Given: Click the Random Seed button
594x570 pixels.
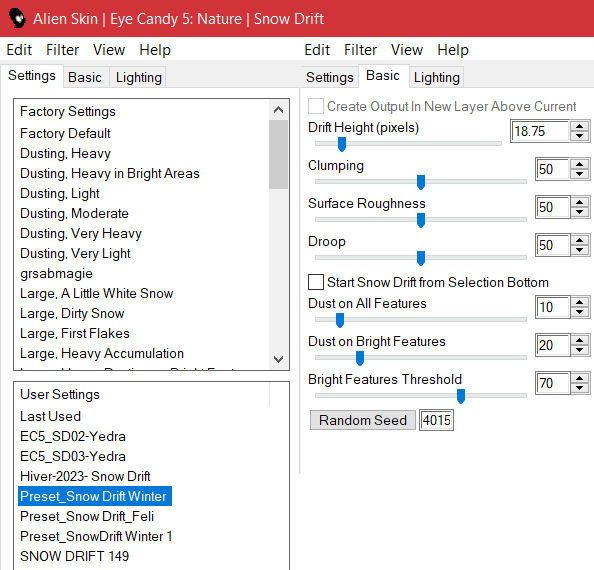Looking at the screenshot, I should (363, 420).
